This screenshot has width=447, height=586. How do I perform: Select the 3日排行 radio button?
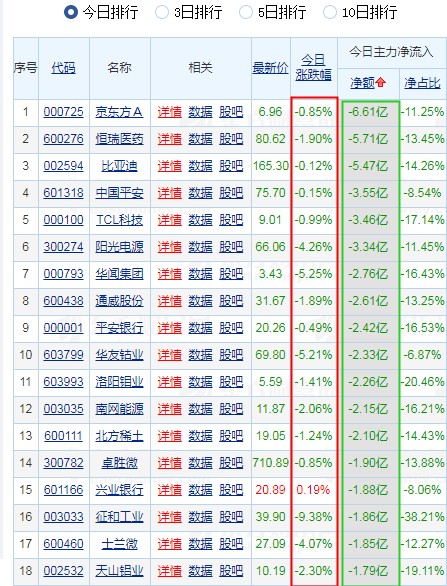coord(162,12)
